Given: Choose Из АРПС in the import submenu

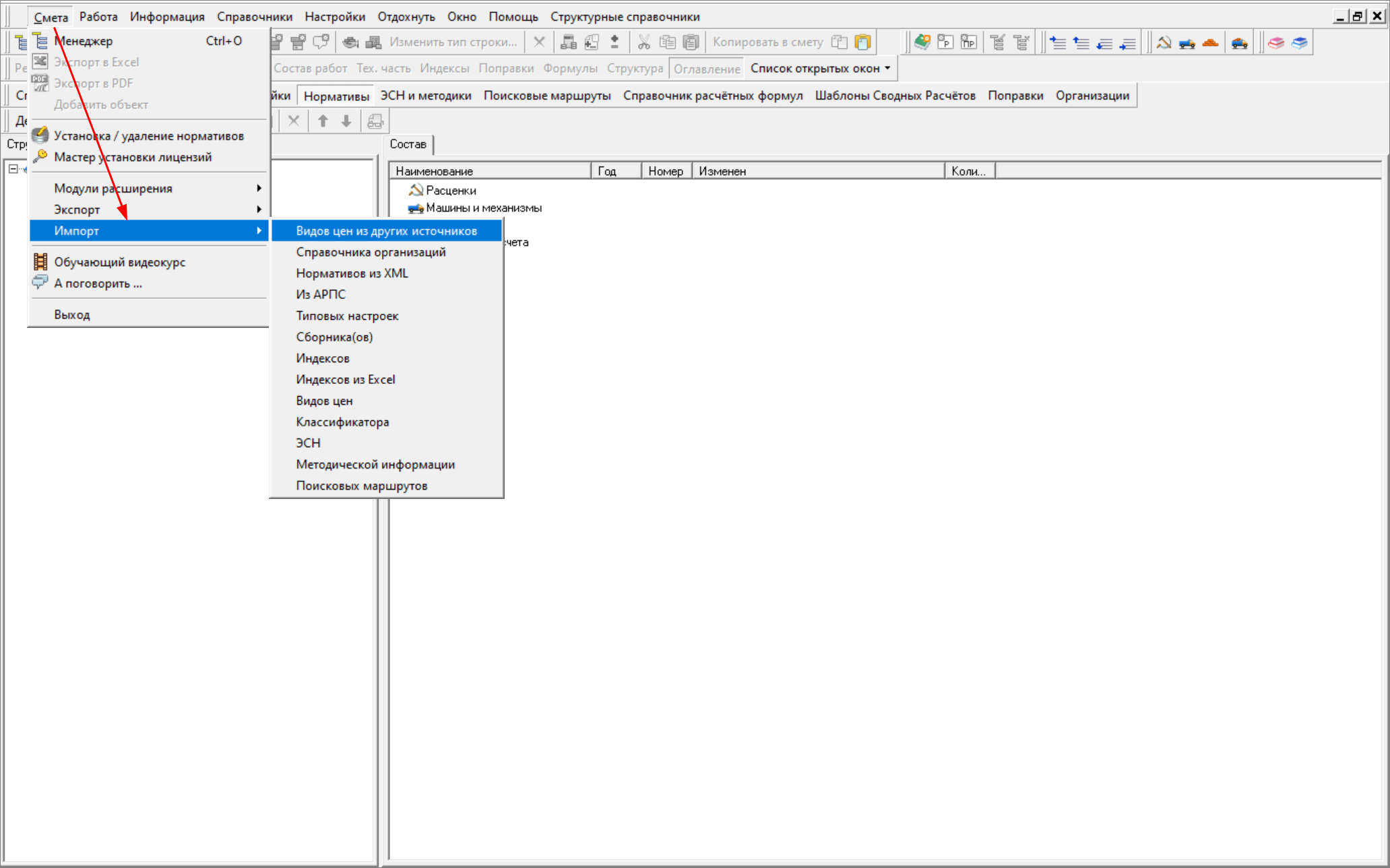Looking at the screenshot, I should pyautogui.click(x=387, y=294).
